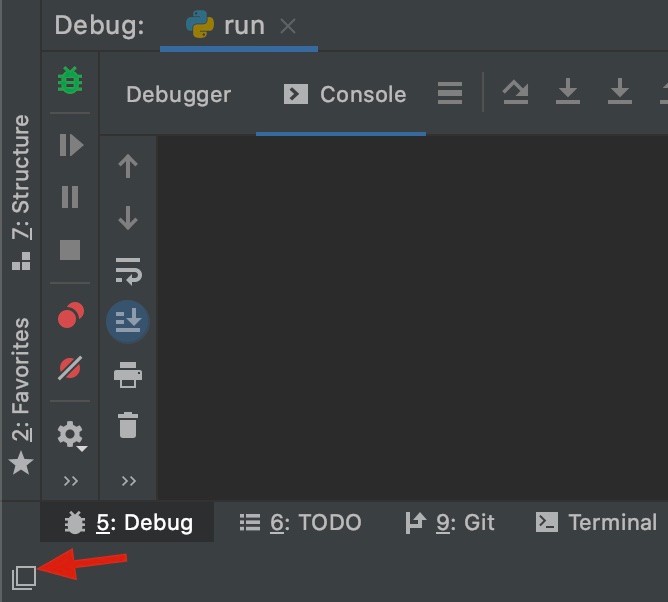Screen dimensions: 668x602
Task: Clear console with the trash icon
Action: [x=128, y=425]
